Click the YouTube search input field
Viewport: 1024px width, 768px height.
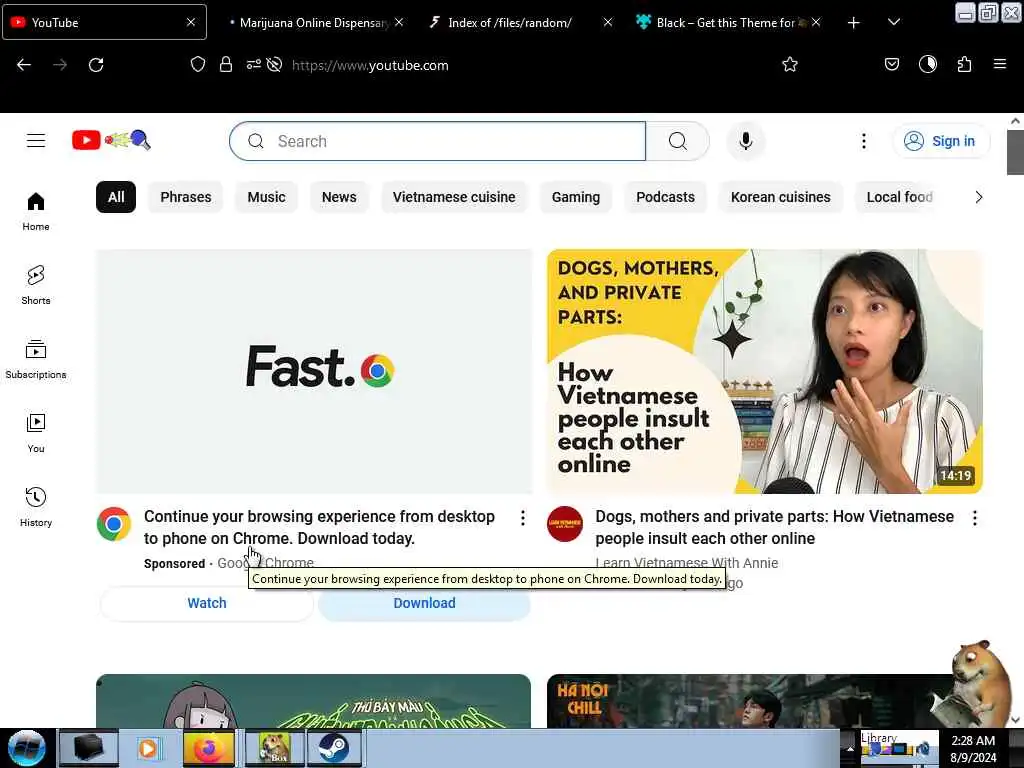437,141
